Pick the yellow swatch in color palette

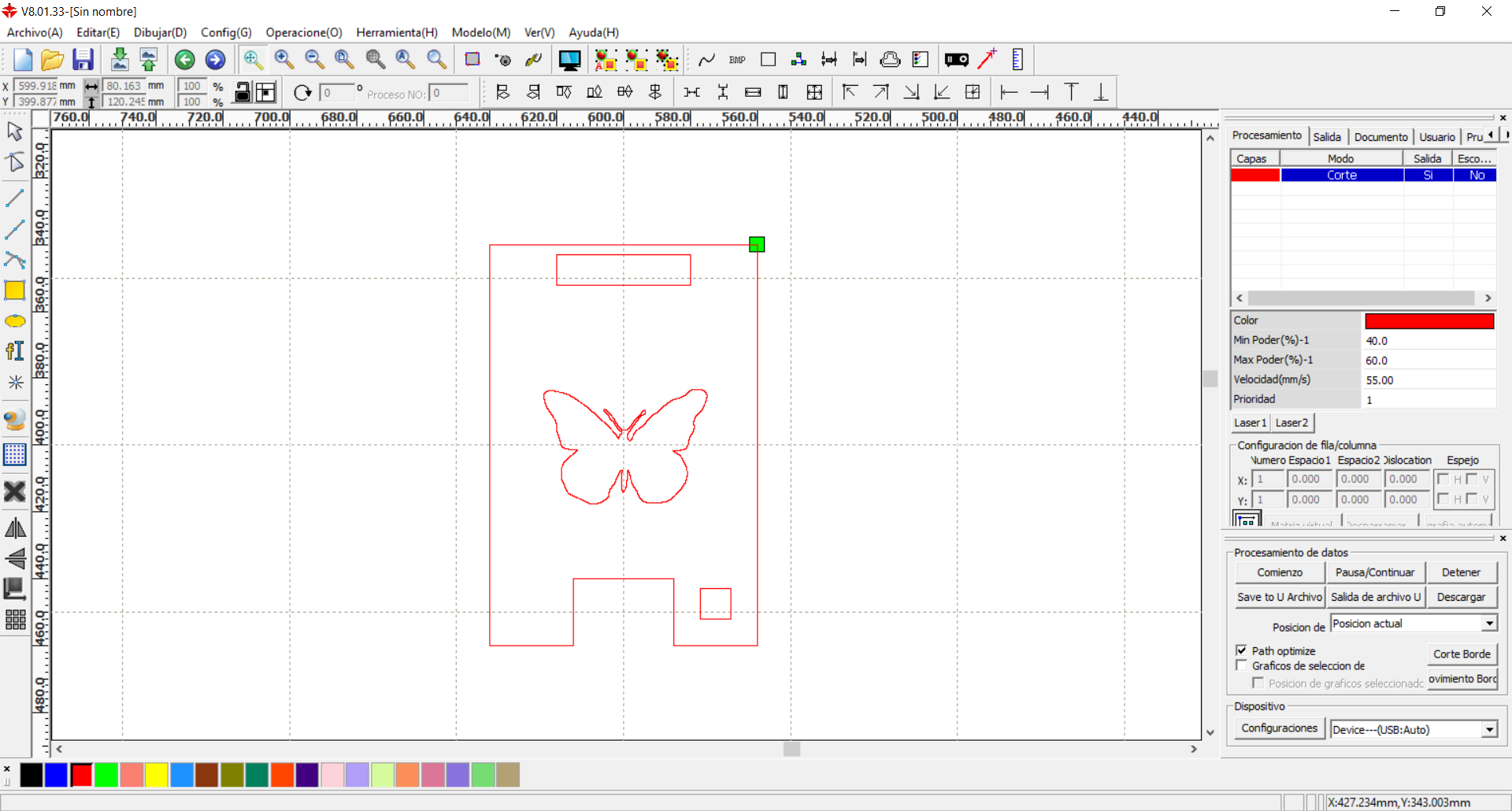pos(157,776)
